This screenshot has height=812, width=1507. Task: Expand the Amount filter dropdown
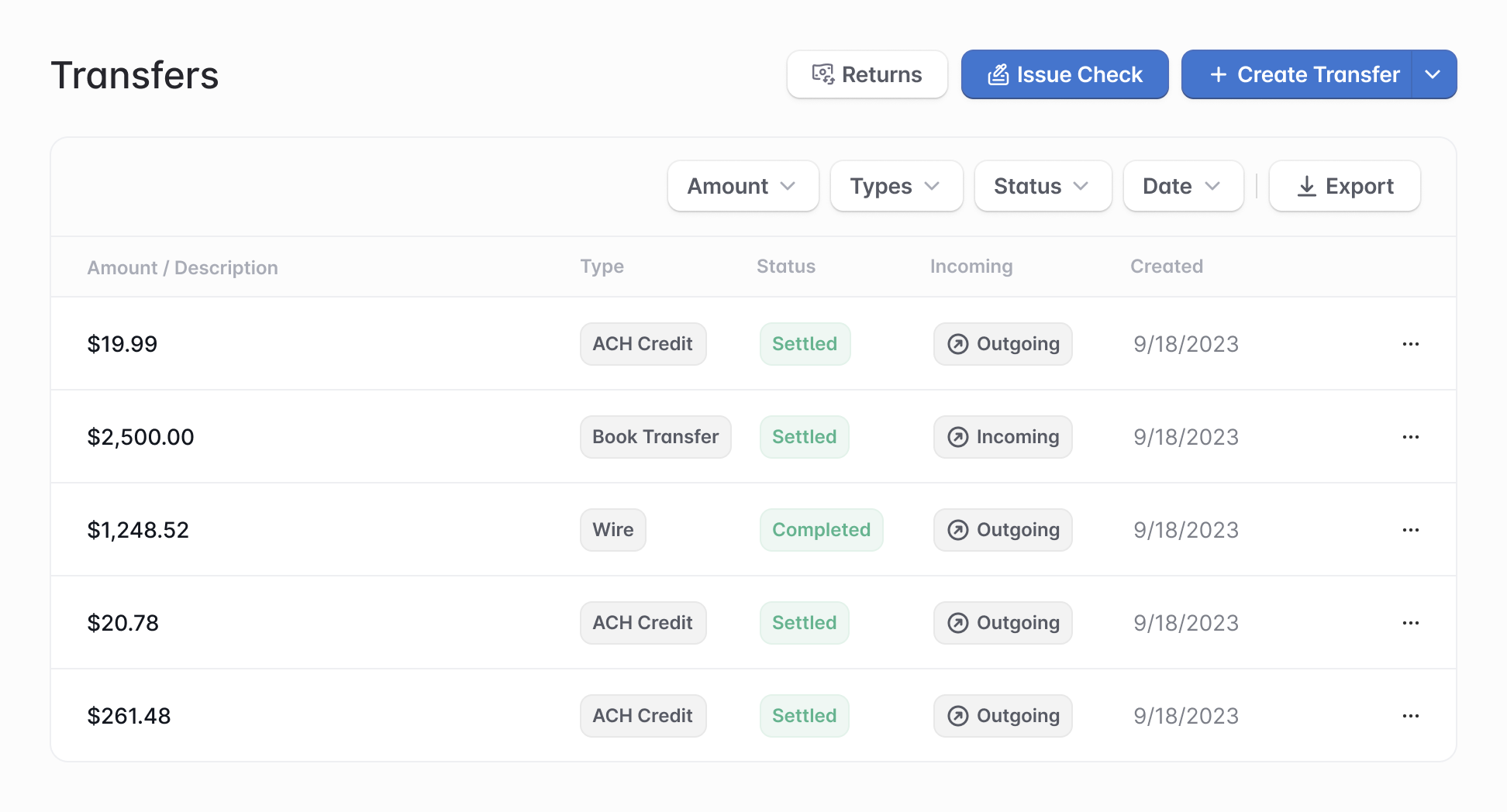tap(742, 186)
